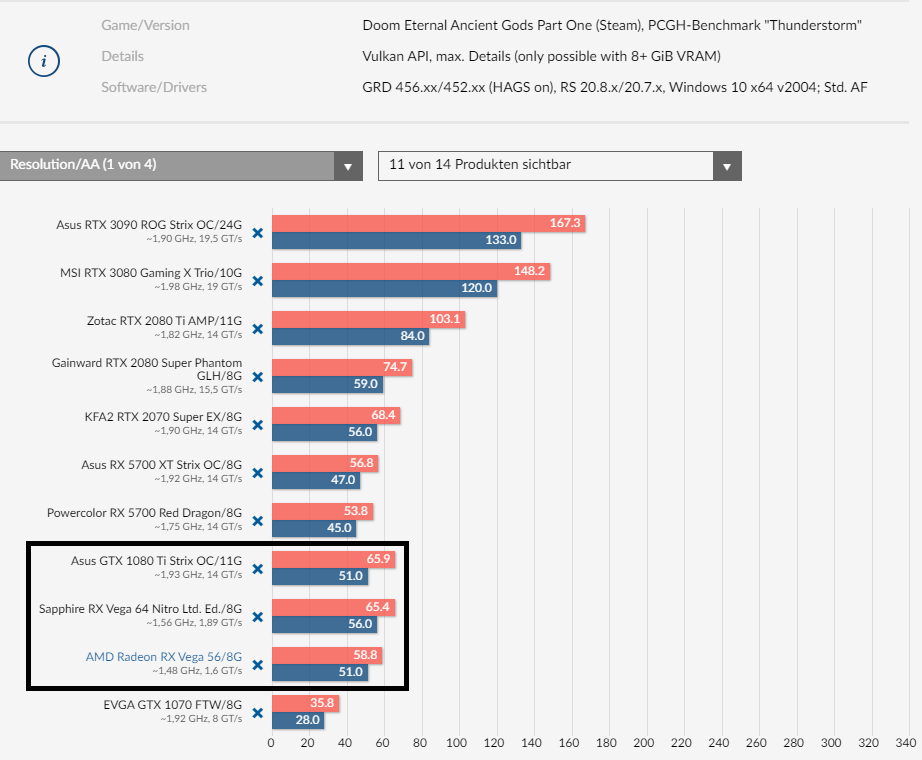Click the 84.0 blue bar for RTX 2080 Ti
Viewport: 922px width, 760px height.
coord(350,336)
